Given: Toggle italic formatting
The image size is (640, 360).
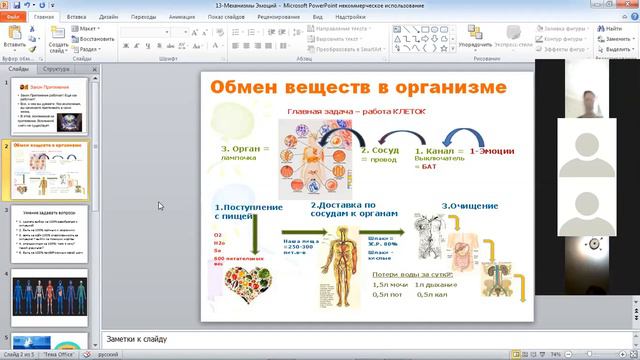Looking at the screenshot, I should click(137, 46).
